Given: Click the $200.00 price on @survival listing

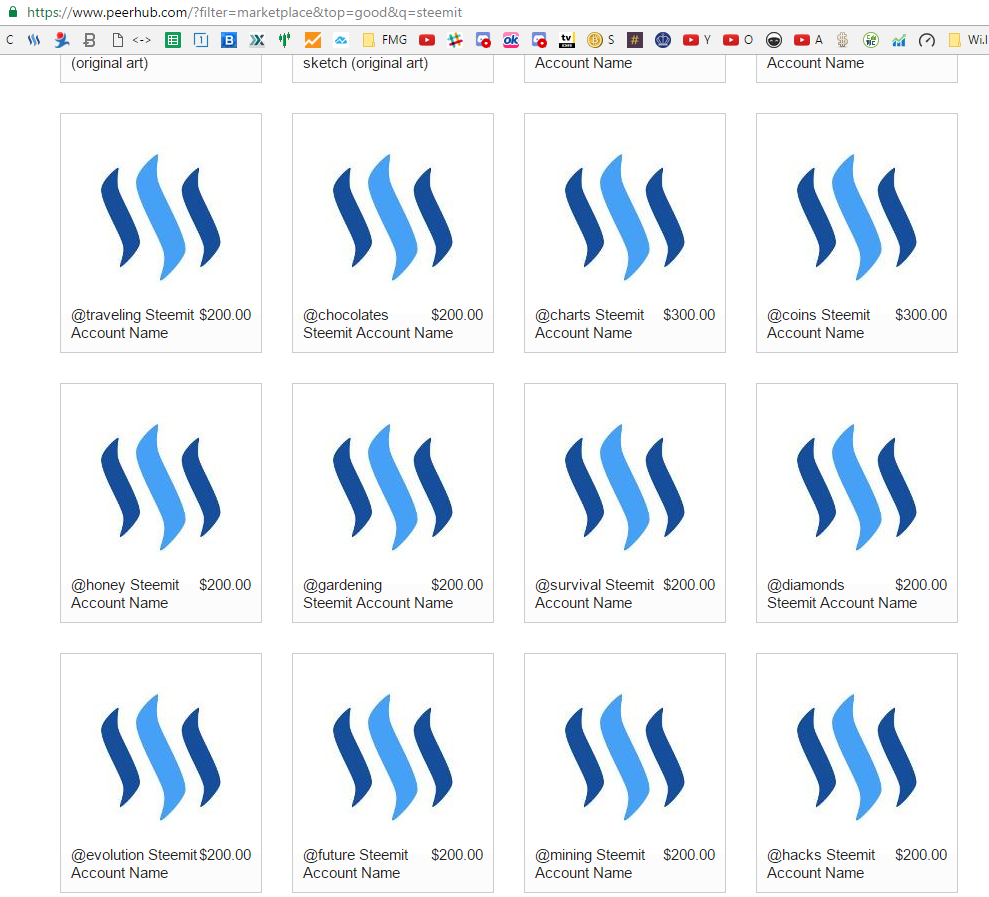Looking at the screenshot, I should [689, 585].
